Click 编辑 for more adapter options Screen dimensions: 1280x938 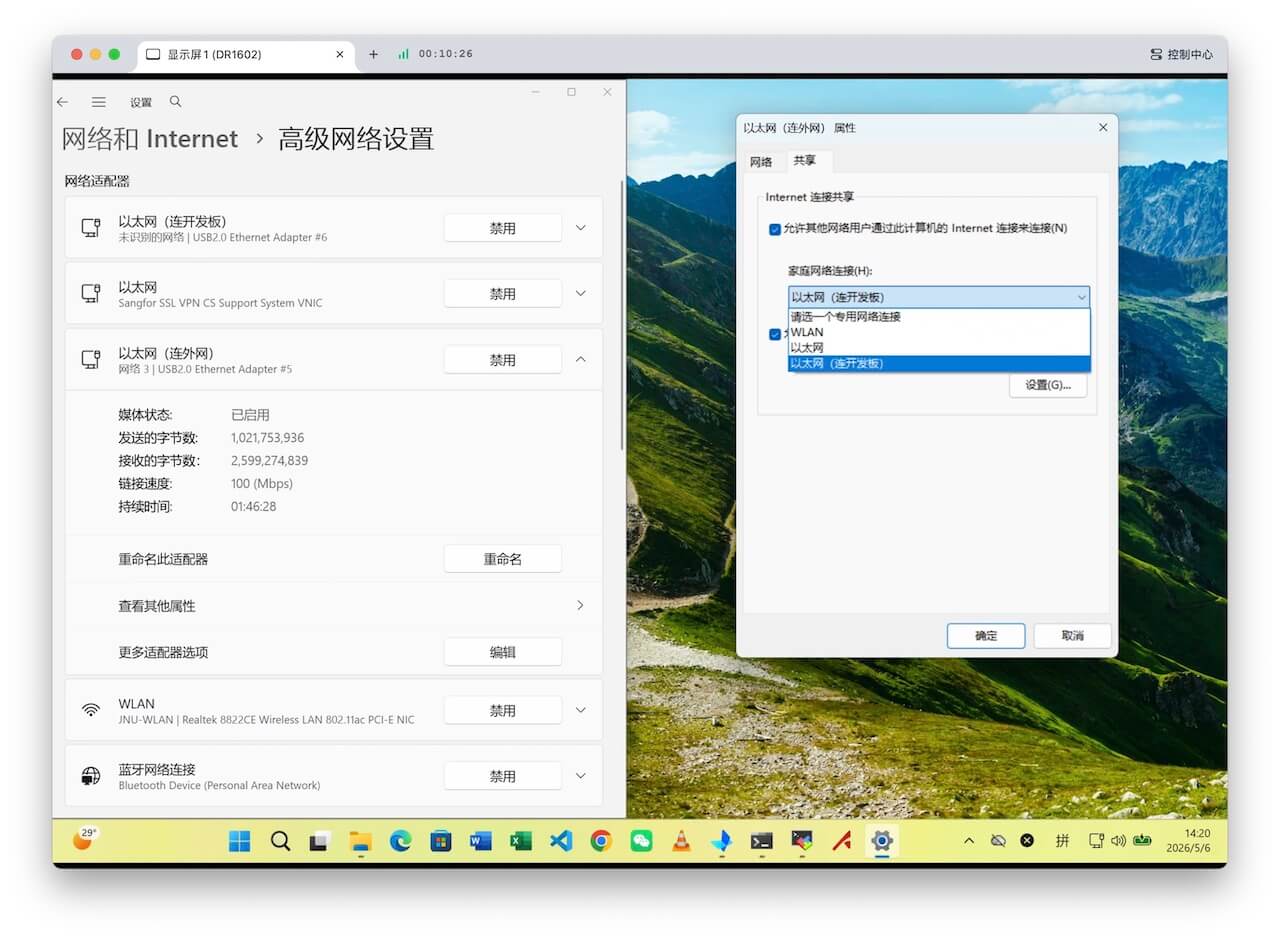tap(503, 652)
